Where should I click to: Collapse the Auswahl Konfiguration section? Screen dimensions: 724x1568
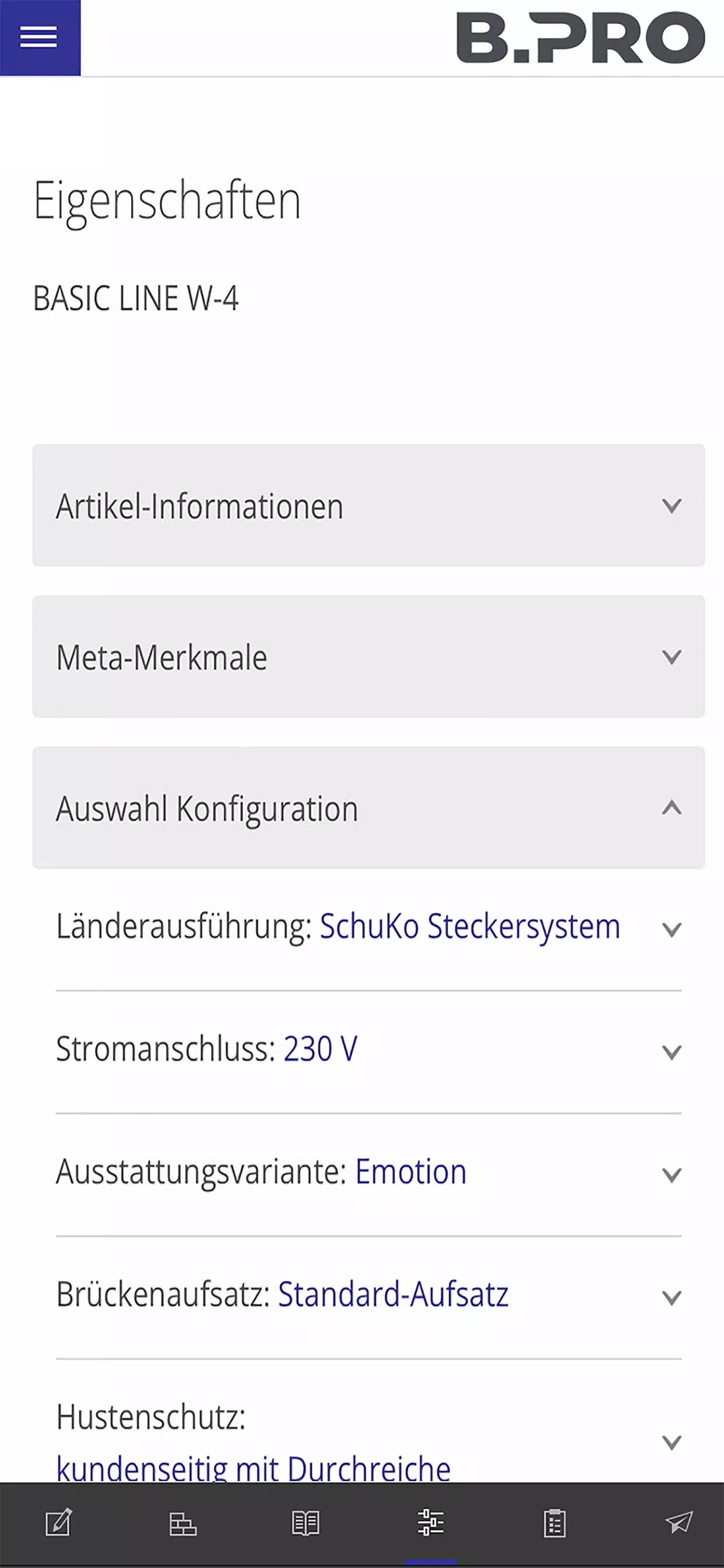tap(368, 807)
